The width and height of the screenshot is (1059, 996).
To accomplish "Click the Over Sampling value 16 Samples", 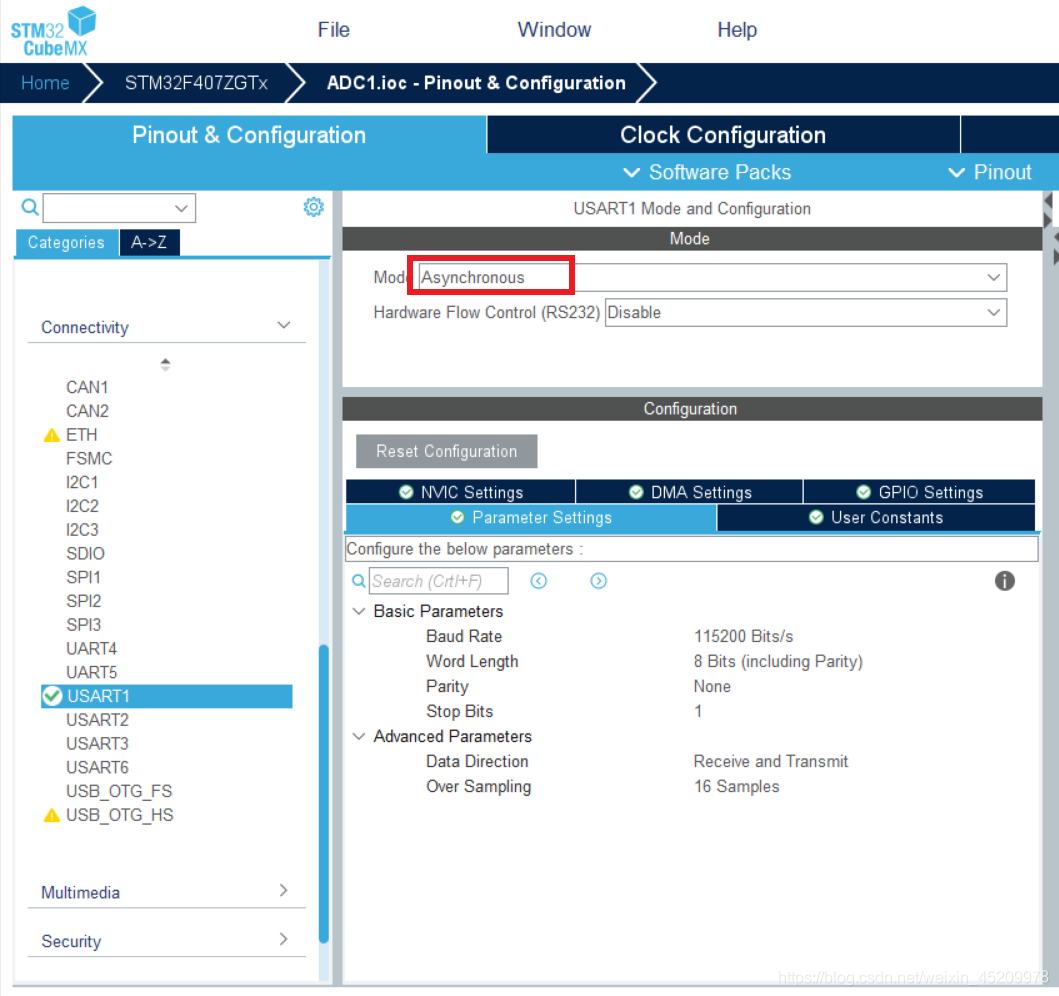I will [x=736, y=786].
